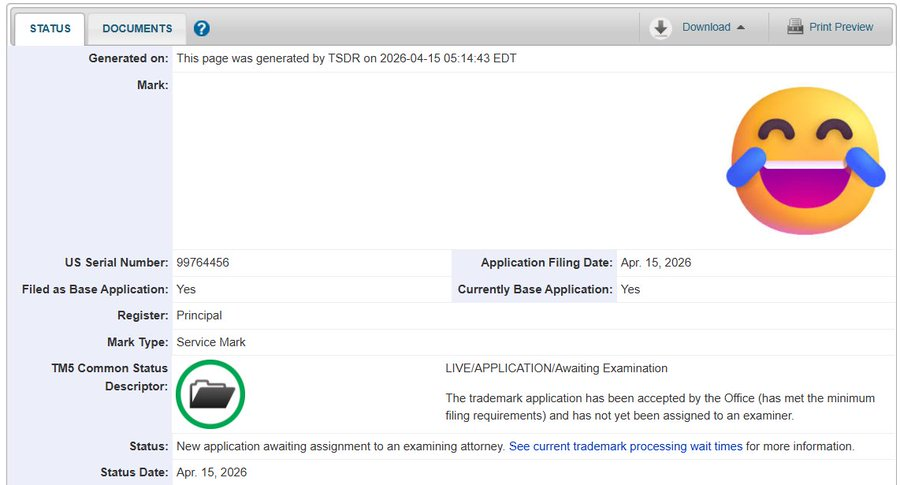The height and width of the screenshot is (485, 900).
Task: Open the laughing emoji mark image
Action: click(x=805, y=160)
